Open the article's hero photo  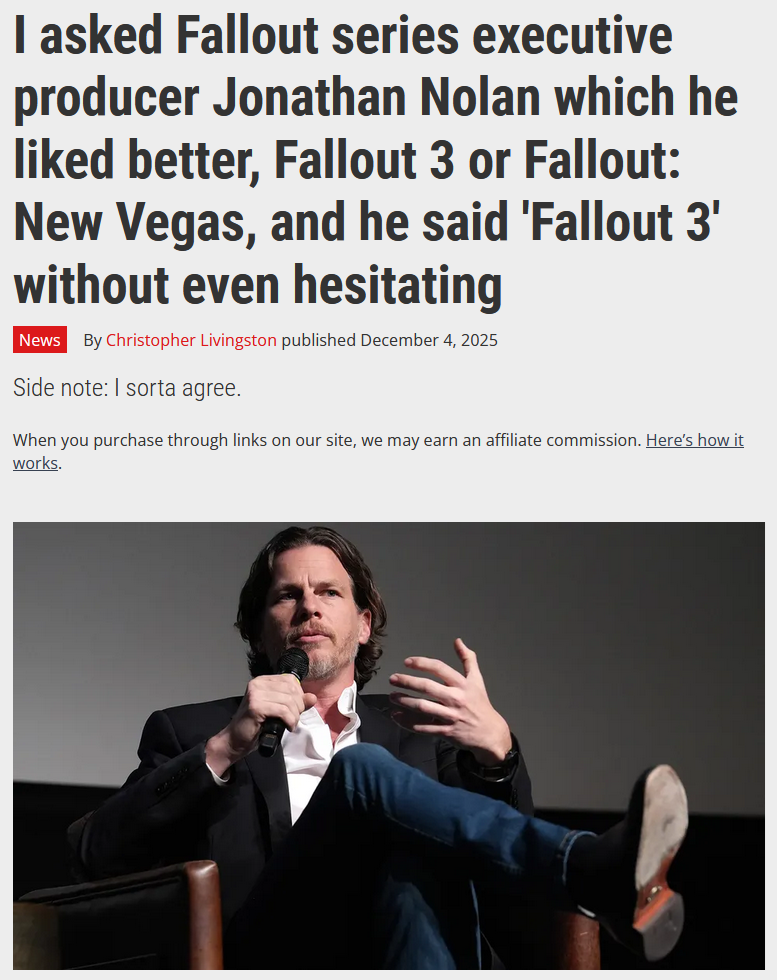point(389,746)
